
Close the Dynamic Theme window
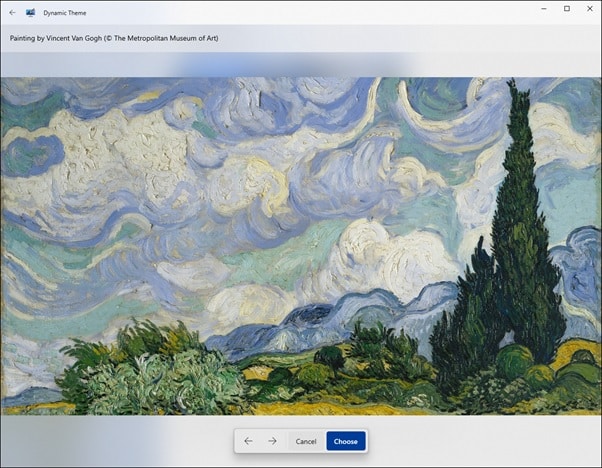[x=590, y=9]
